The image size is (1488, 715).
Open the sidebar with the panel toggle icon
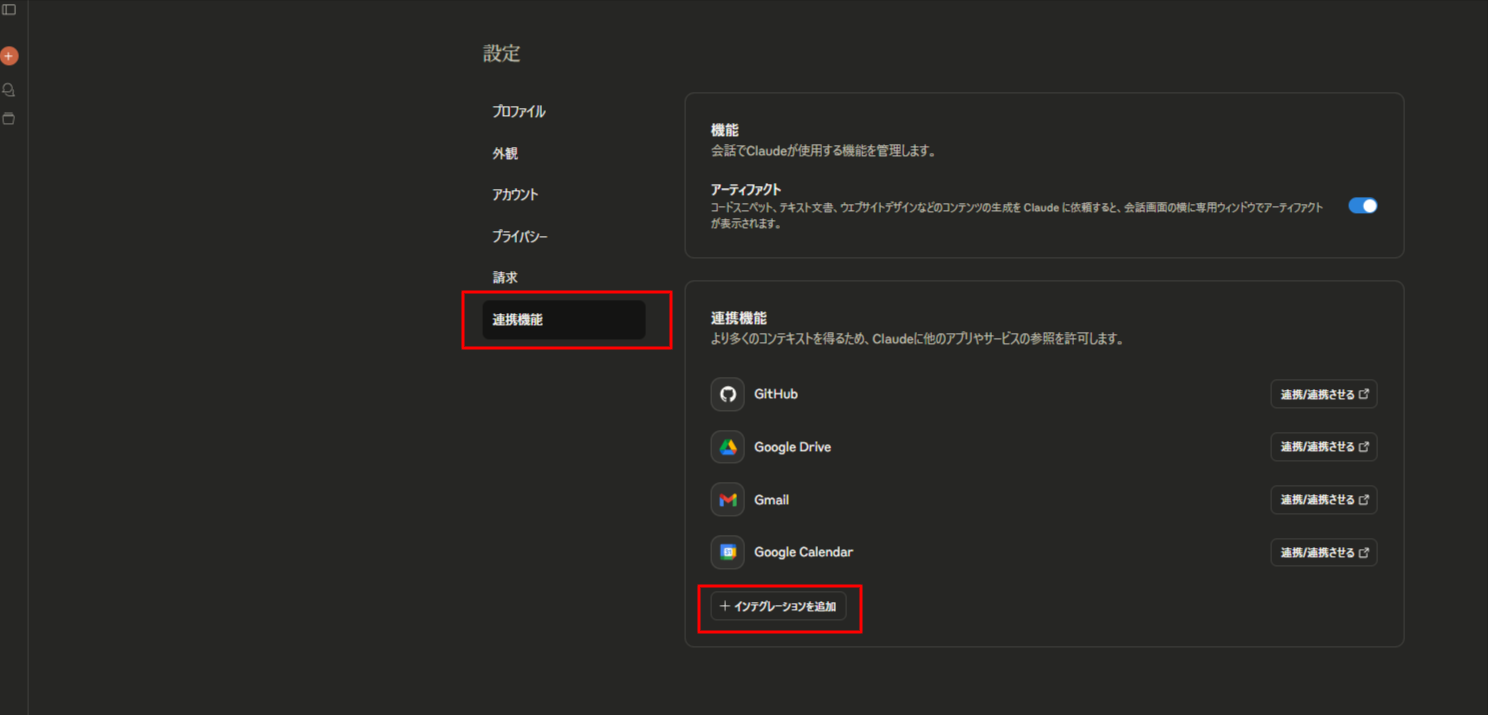9,10
